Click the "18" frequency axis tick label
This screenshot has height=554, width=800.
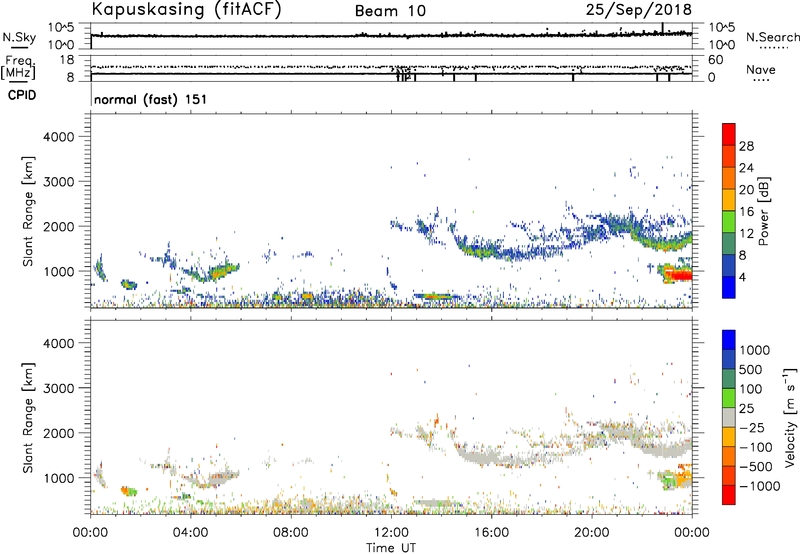click(67, 60)
